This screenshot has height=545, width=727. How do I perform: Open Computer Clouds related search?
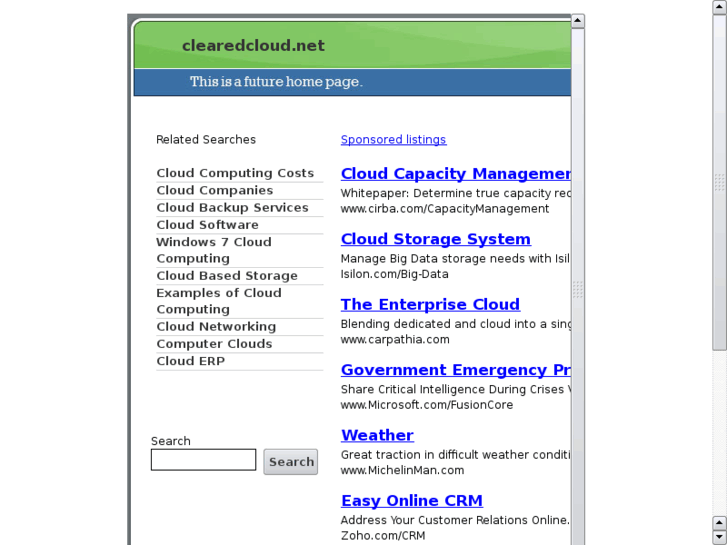click(x=214, y=344)
